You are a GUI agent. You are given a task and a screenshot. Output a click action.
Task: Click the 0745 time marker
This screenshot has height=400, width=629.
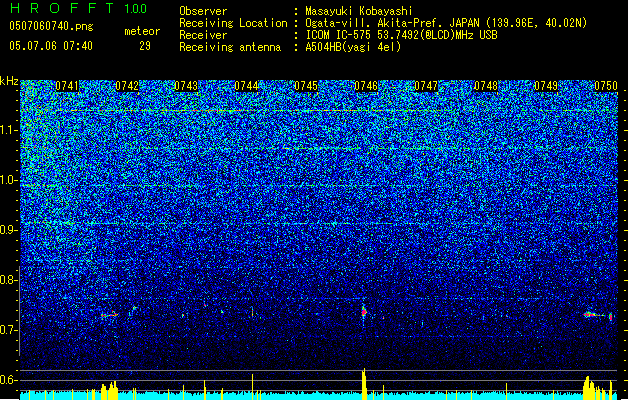[x=306, y=86]
